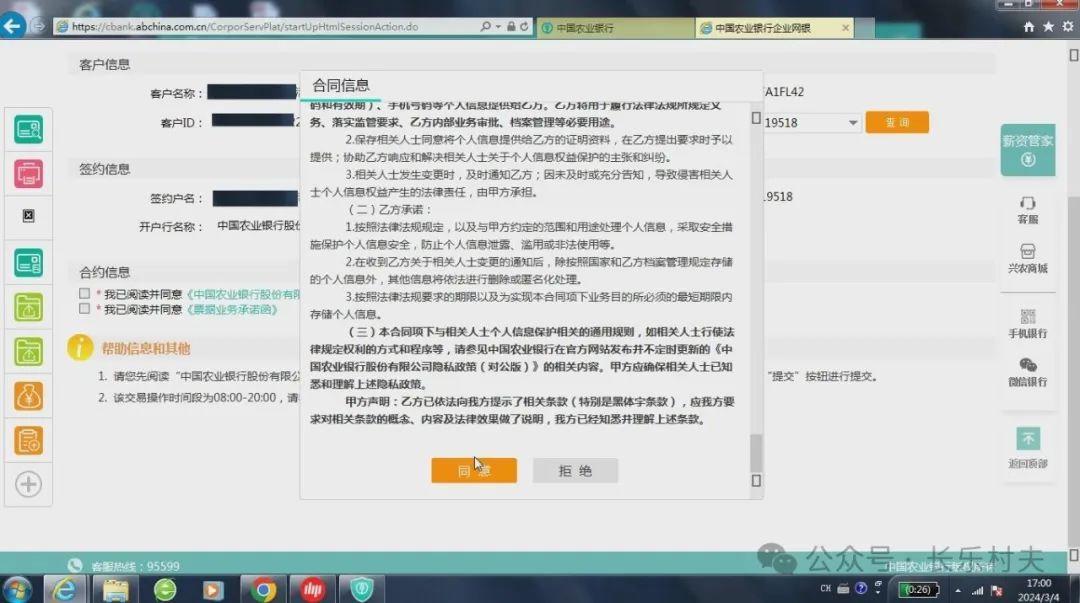Click the 合同信息 dialog title
The width and height of the screenshot is (1080, 603).
coord(341,85)
